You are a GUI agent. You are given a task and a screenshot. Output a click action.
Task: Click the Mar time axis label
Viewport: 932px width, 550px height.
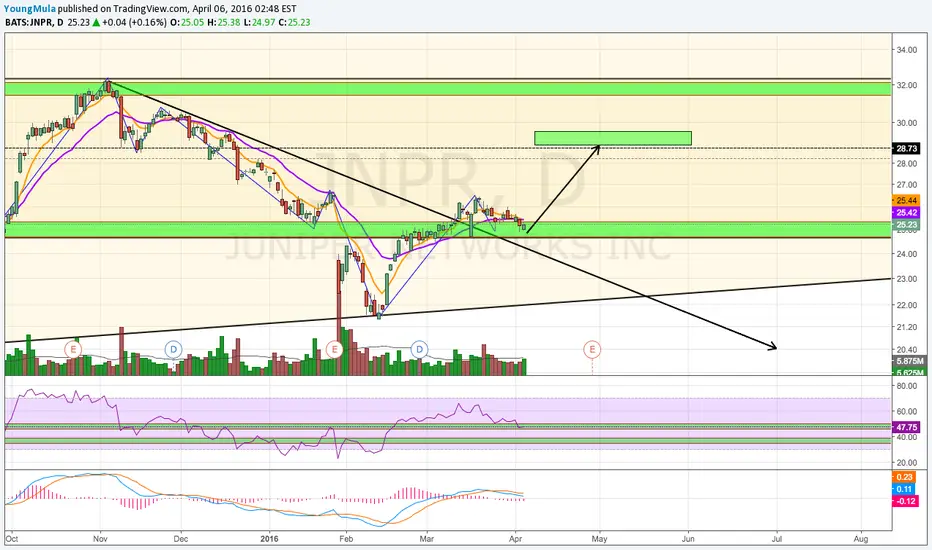click(426, 539)
